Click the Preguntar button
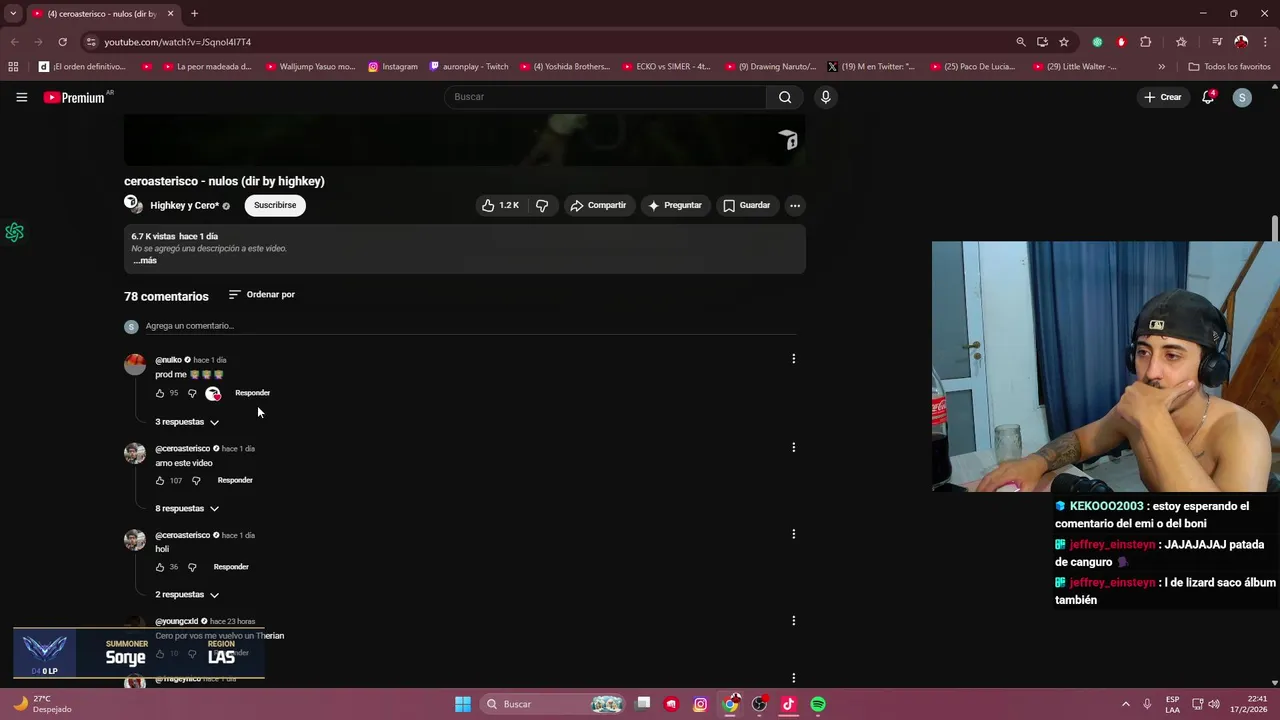1280x720 pixels. click(675, 205)
